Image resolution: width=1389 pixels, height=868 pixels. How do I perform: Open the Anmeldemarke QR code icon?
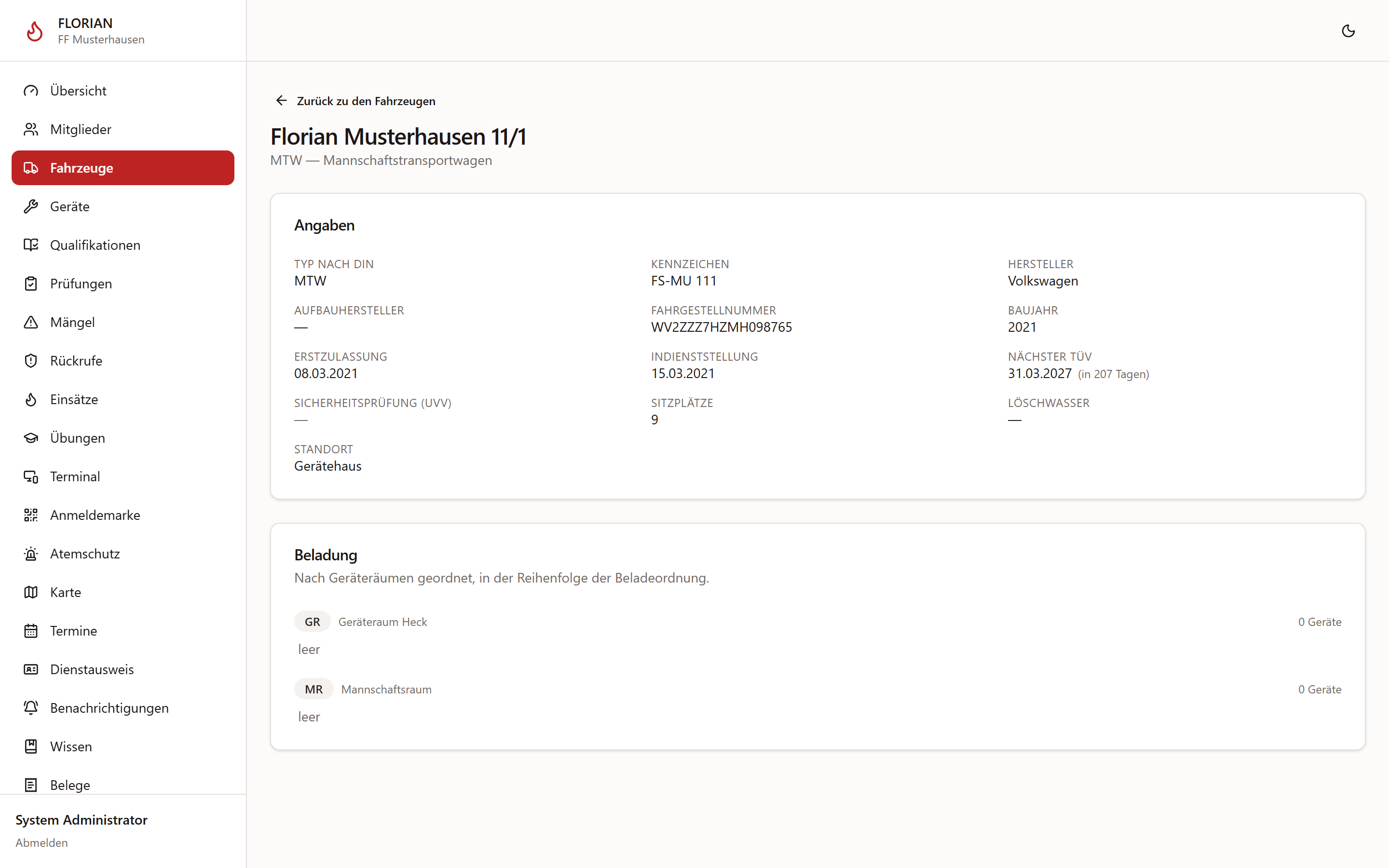(31, 515)
